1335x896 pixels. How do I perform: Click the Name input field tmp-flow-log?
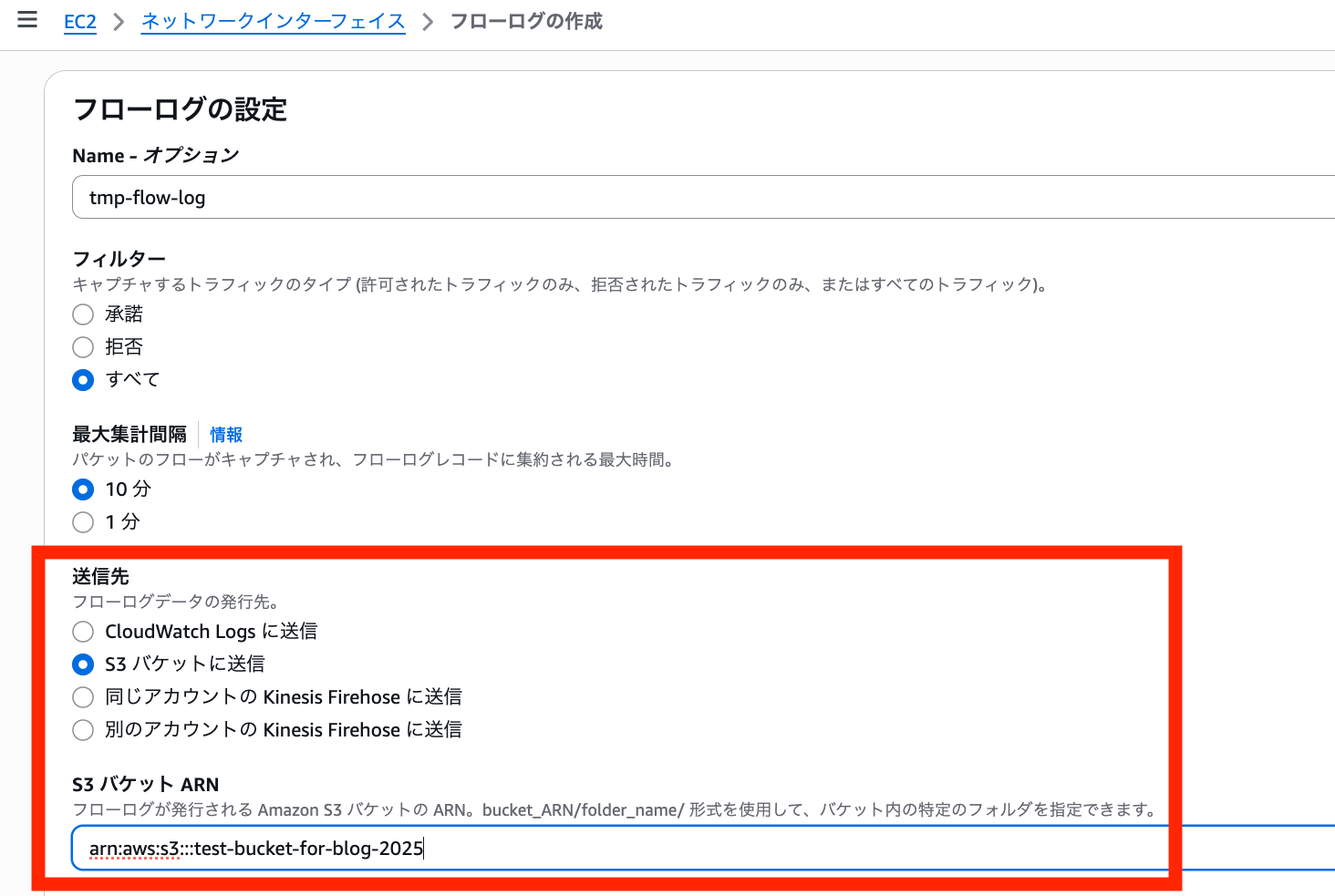(x=703, y=198)
